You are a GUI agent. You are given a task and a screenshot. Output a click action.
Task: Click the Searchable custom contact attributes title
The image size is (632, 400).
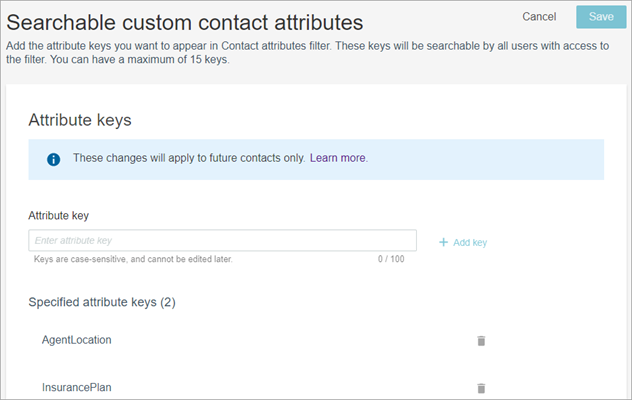pyautogui.click(x=185, y=20)
